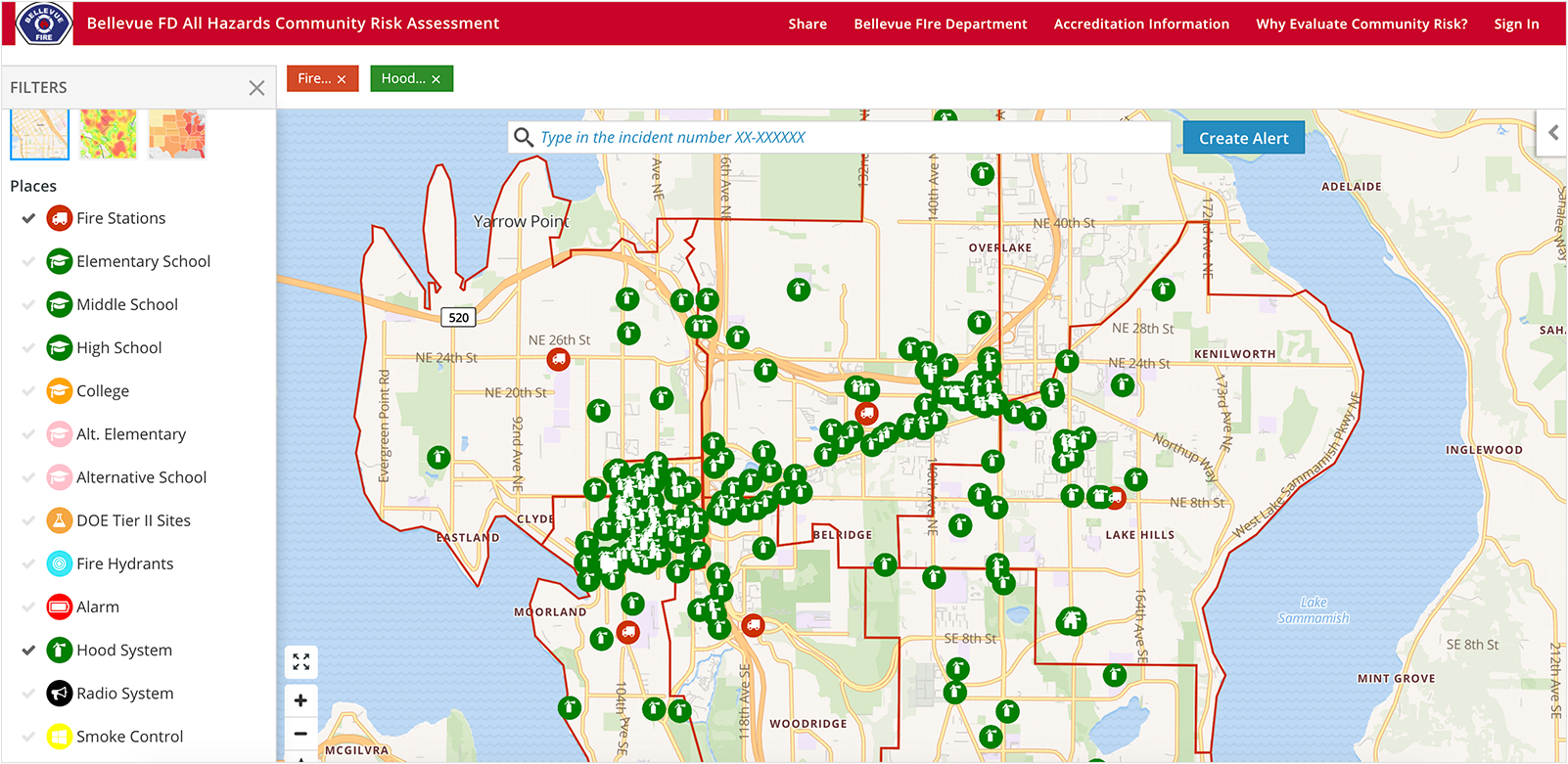Screen dimensions: 1568x764
Task: Click the search magnifier icon
Action: [524, 138]
